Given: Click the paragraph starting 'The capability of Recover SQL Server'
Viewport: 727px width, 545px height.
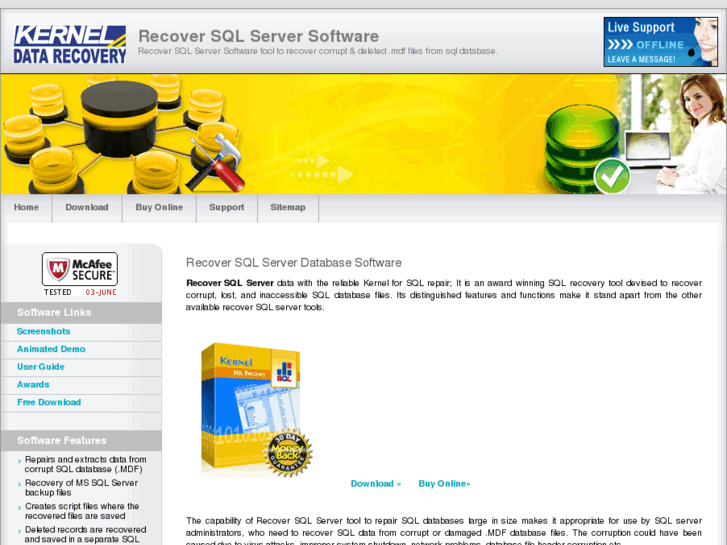Looking at the screenshot, I should pos(444,532).
